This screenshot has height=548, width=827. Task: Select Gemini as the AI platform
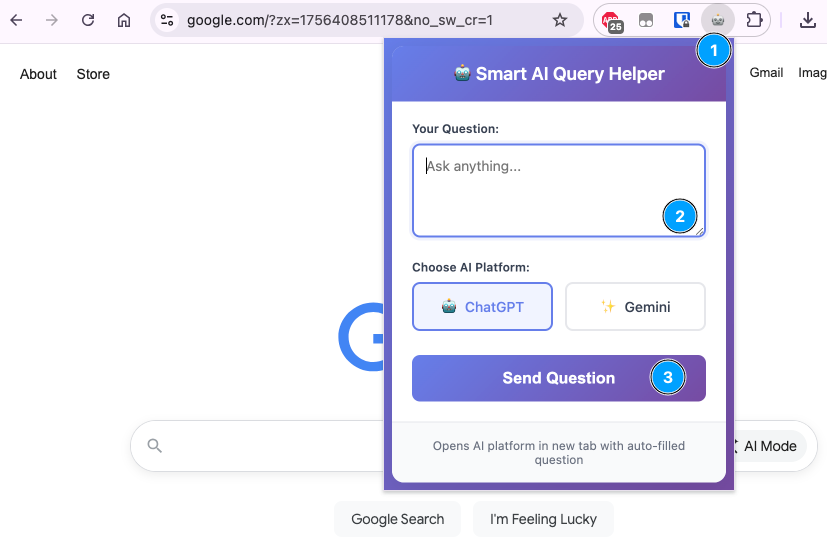pyautogui.click(x=635, y=307)
